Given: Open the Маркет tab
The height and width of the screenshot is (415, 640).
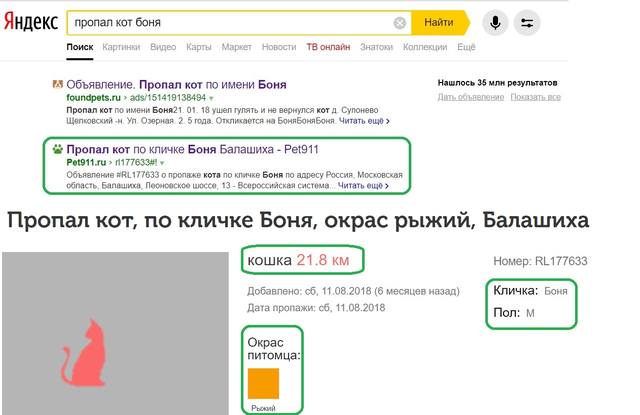Looking at the screenshot, I should click(236, 47).
